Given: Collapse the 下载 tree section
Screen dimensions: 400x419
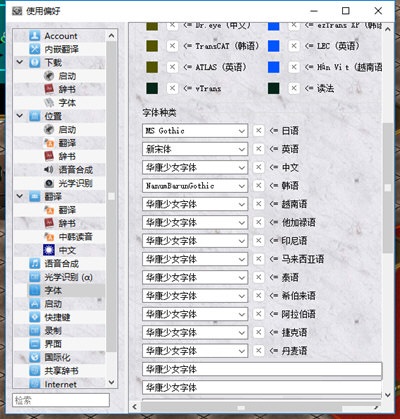Looking at the screenshot, I should (x=20, y=62).
